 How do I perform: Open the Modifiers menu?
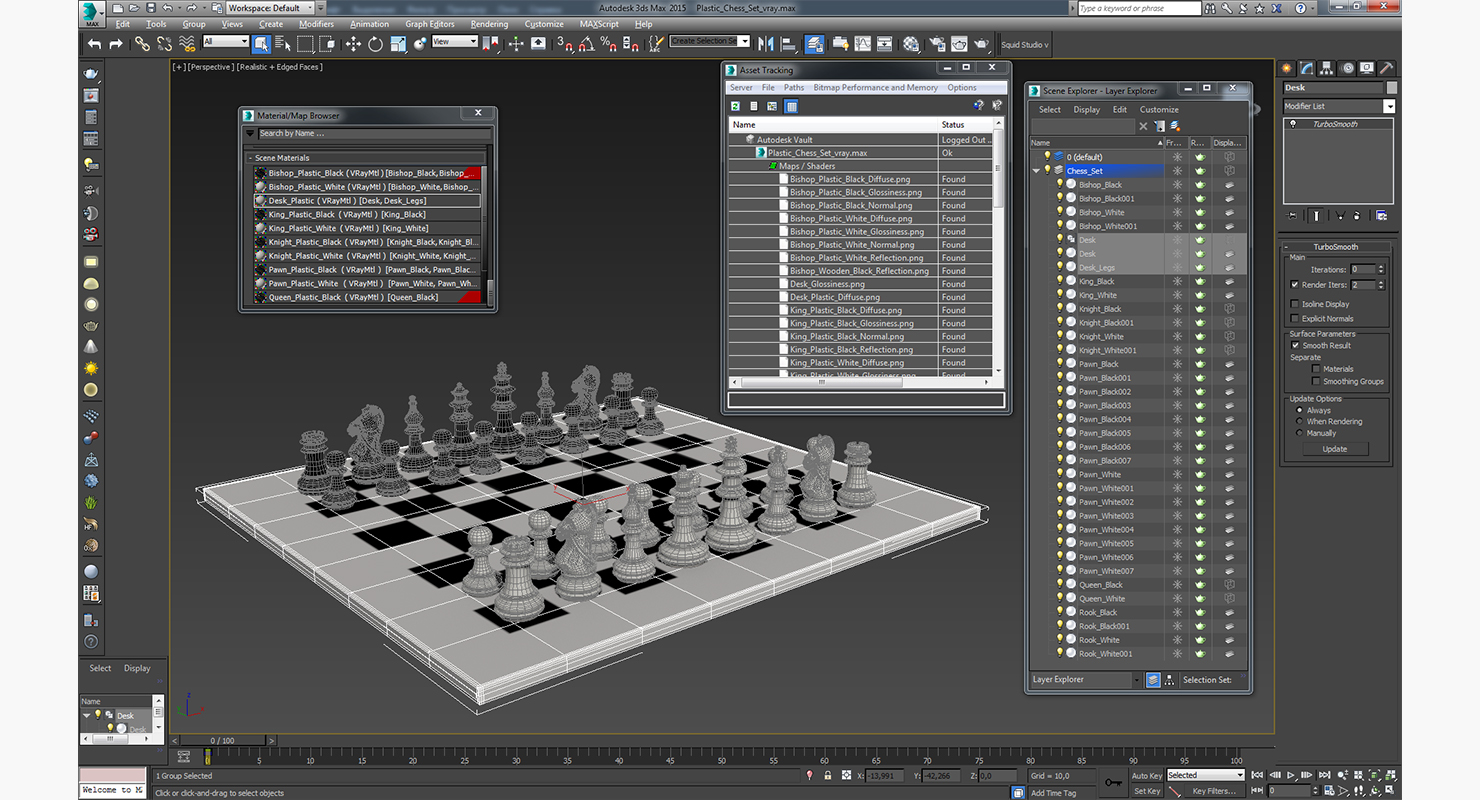[317, 24]
